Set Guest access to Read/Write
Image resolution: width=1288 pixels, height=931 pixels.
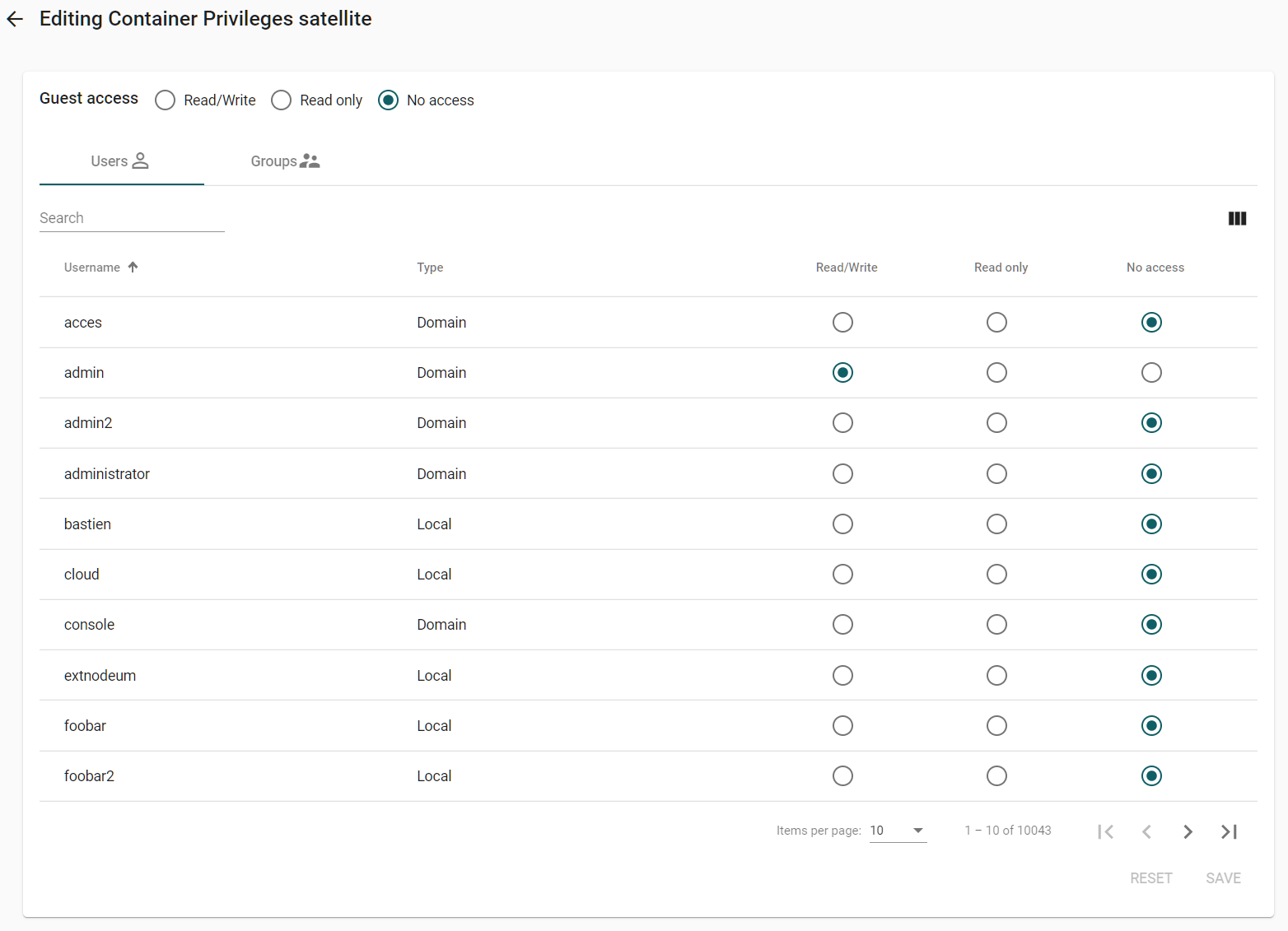[166, 100]
